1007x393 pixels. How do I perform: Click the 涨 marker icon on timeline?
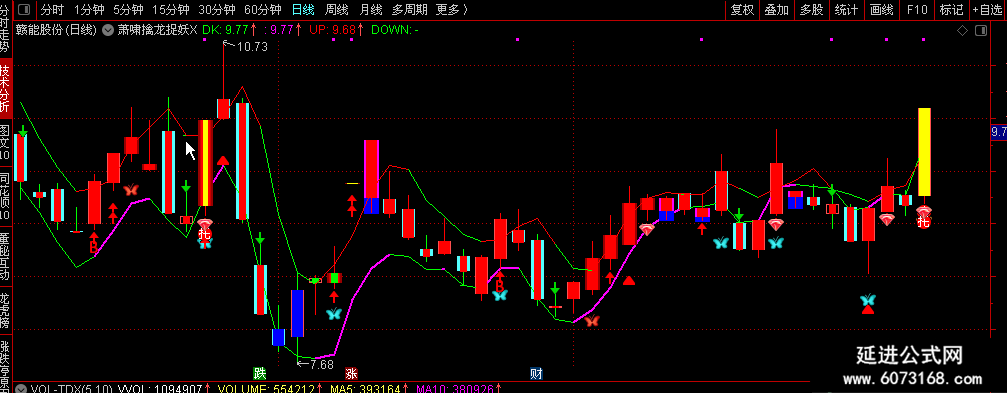tap(351, 373)
